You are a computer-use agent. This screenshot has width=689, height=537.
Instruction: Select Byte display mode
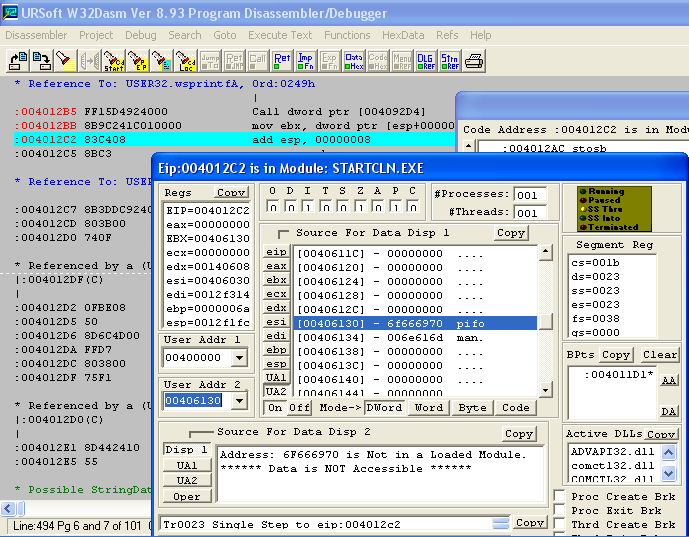[x=472, y=408]
